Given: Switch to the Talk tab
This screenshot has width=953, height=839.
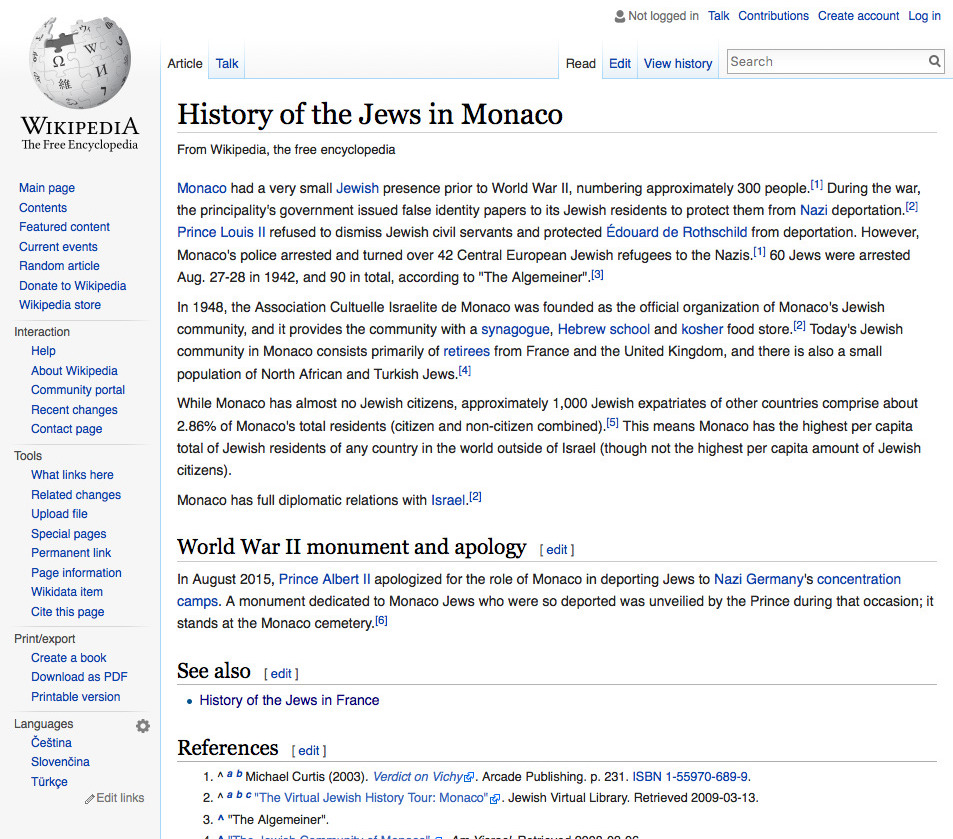Looking at the screenshot, I should tap(226, 63).
